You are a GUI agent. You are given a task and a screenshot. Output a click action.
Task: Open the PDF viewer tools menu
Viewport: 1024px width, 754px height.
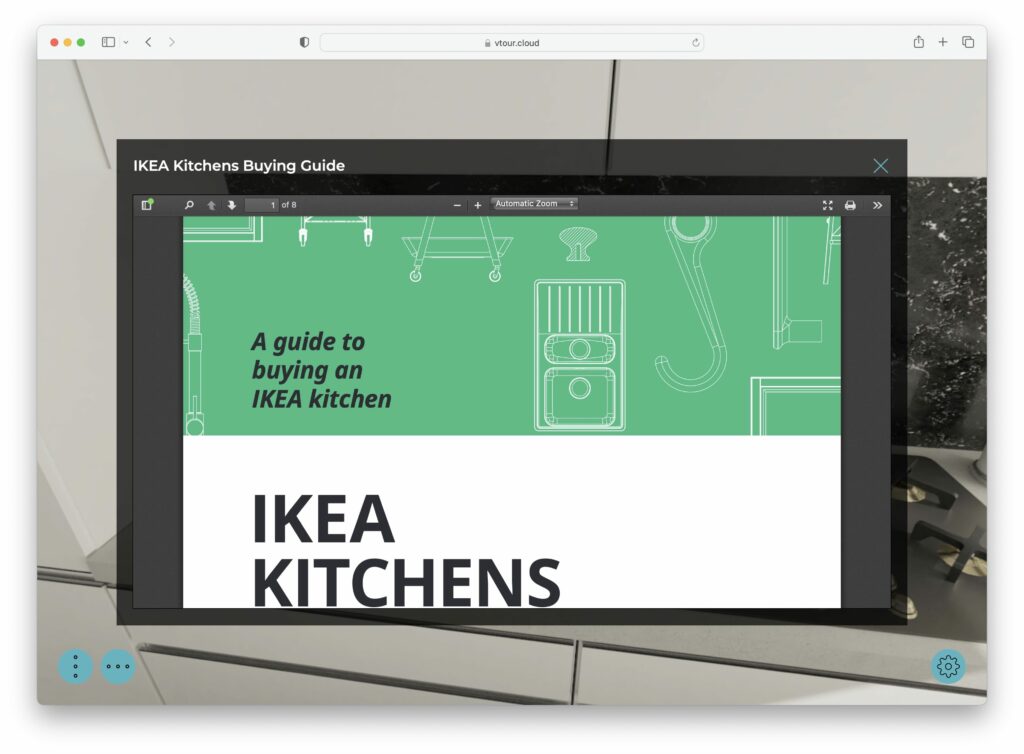click(877, 205)
